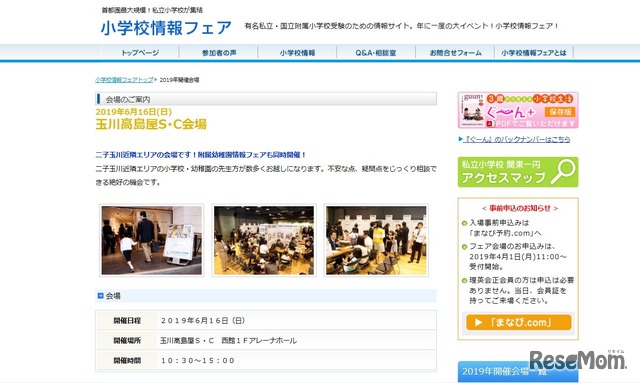
Task: Click the green bullet beside フェア会場のお申込みは
Action: [x=464, y=247]
